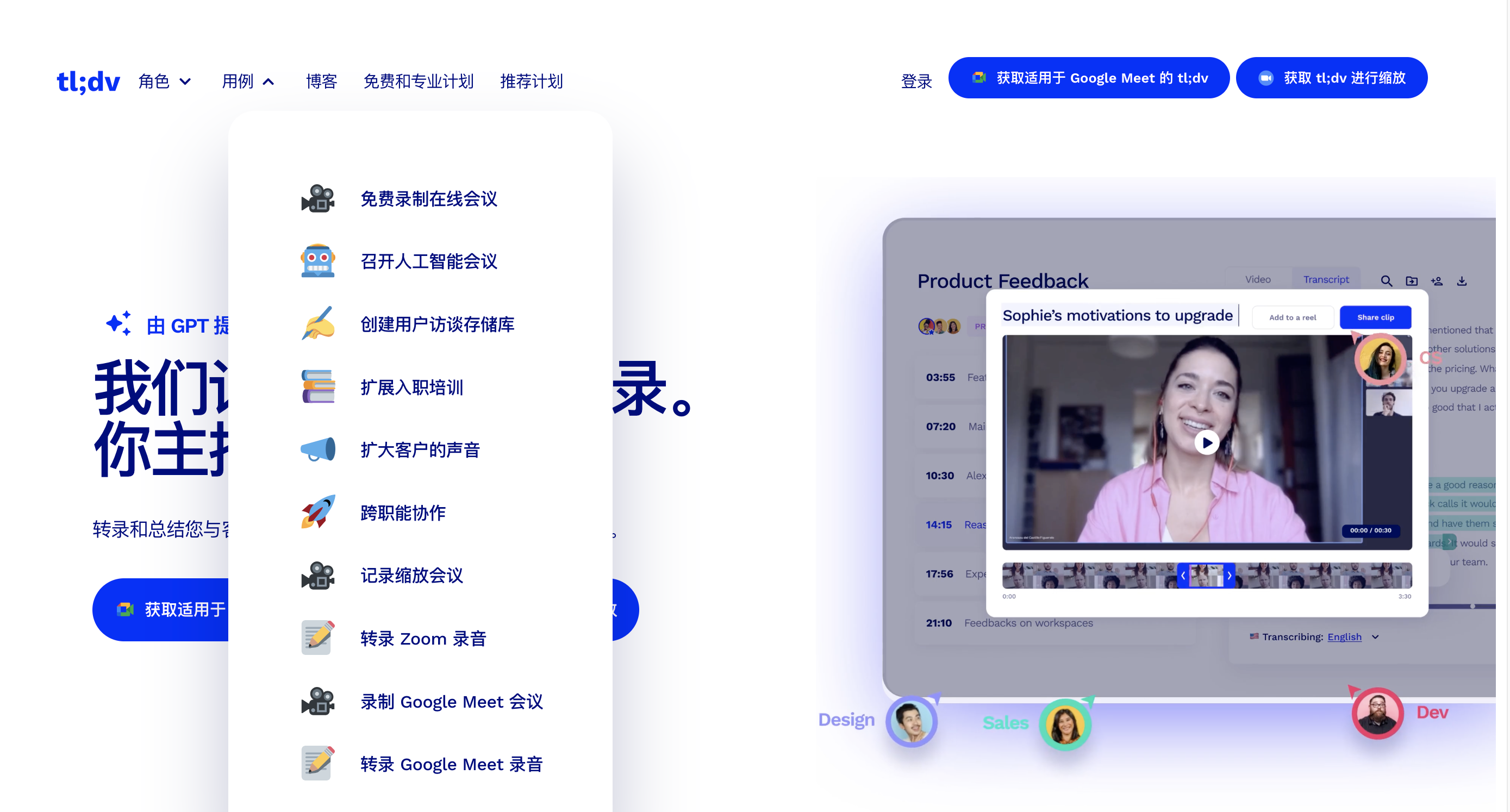The image size is (1510, 812).
Task: Open 免费和专业计划 in the navigation
Action: (x=419, y=81)
